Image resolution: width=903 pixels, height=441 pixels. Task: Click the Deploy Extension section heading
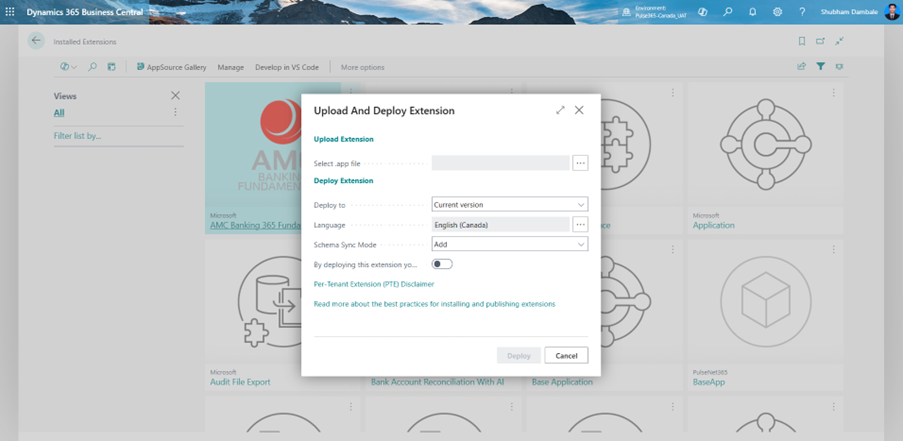click(343, 180)
